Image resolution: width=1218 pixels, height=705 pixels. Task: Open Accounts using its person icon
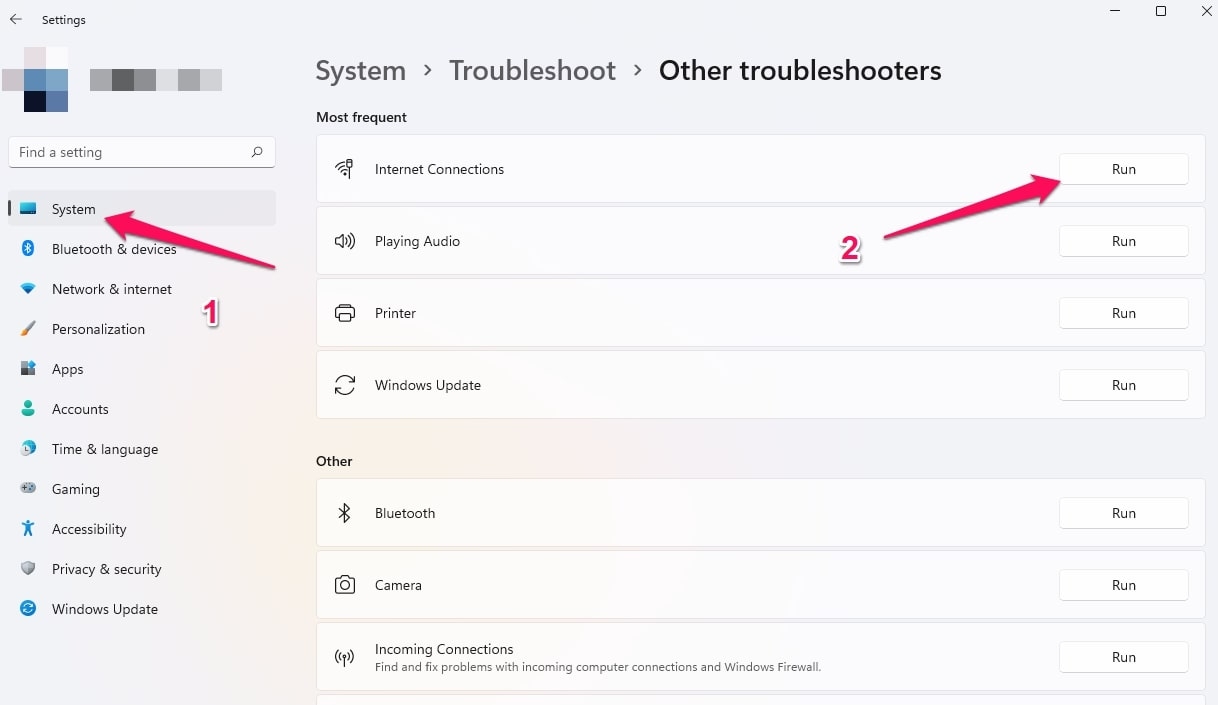point(29,409)
